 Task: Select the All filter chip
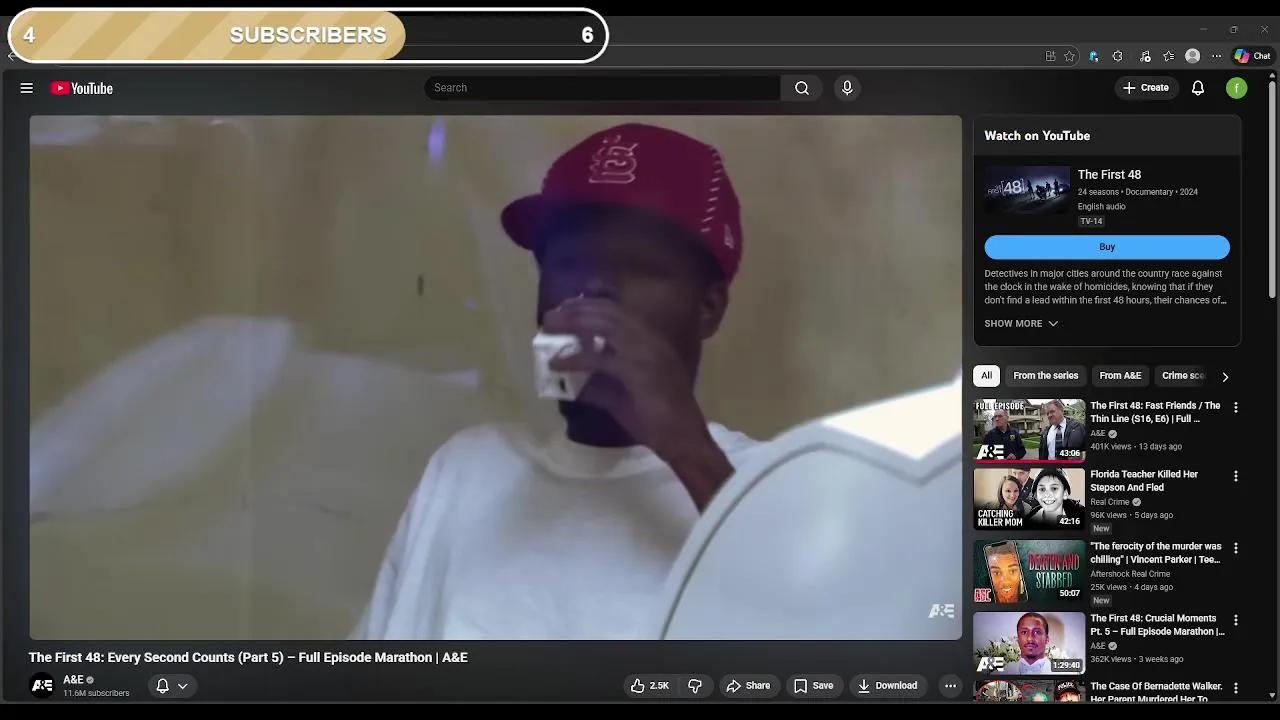[986, 376]
